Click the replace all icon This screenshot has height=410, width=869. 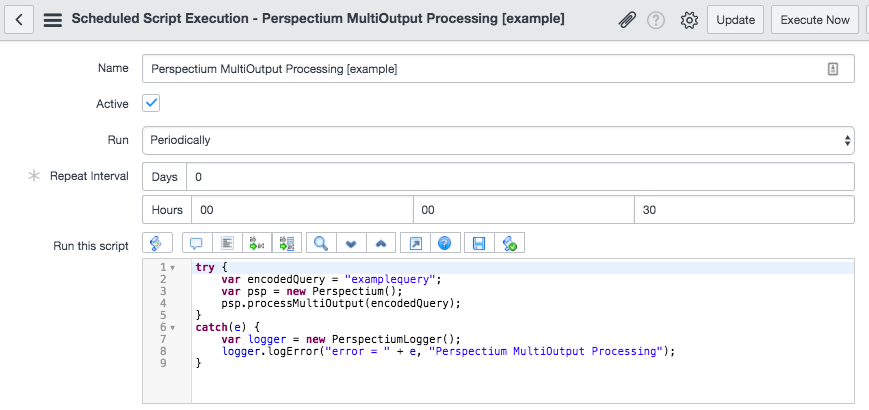coord(287,243)
